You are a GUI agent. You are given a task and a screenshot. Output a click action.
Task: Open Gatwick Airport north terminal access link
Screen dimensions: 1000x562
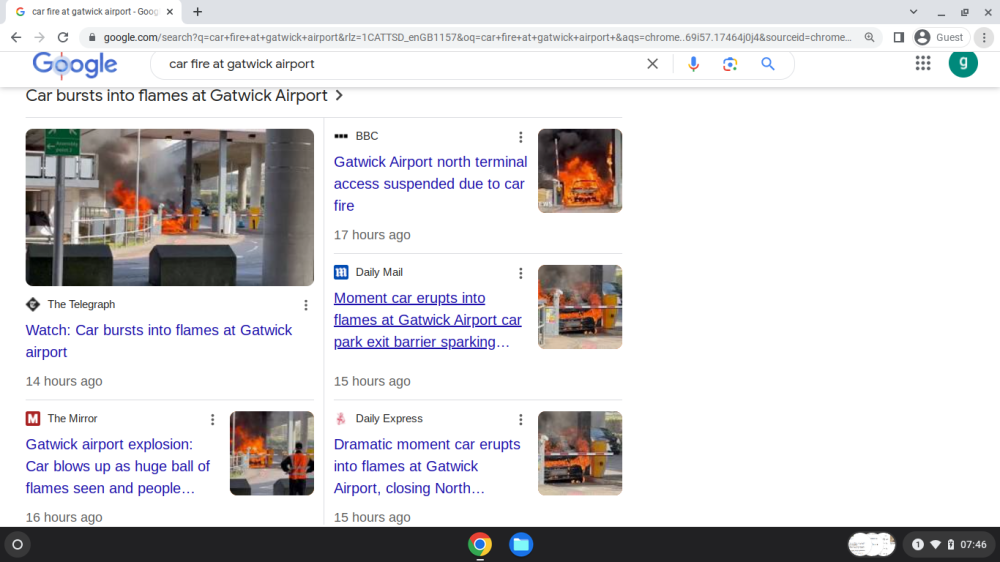tap(430, 184)
